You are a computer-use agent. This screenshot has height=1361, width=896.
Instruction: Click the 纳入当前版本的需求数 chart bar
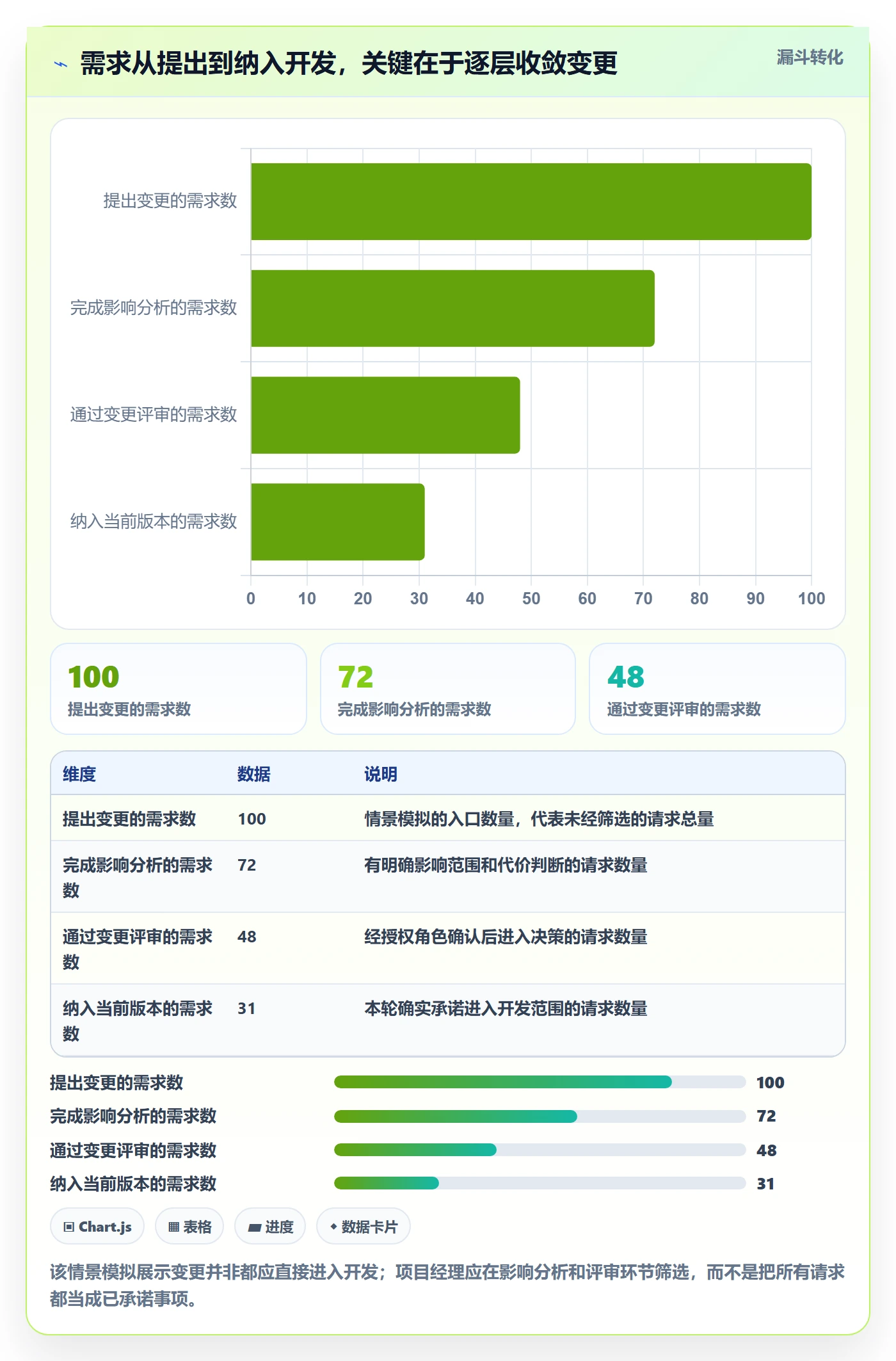338,522
